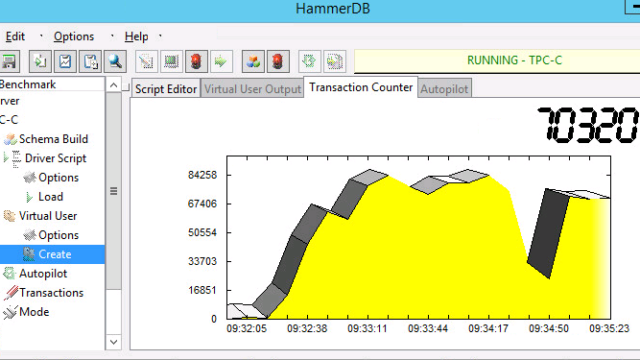Viewport: 640px width, 360px height.
Task: Click the last toolbar icon with green arrow page
Action: click(x=335, y=62)
